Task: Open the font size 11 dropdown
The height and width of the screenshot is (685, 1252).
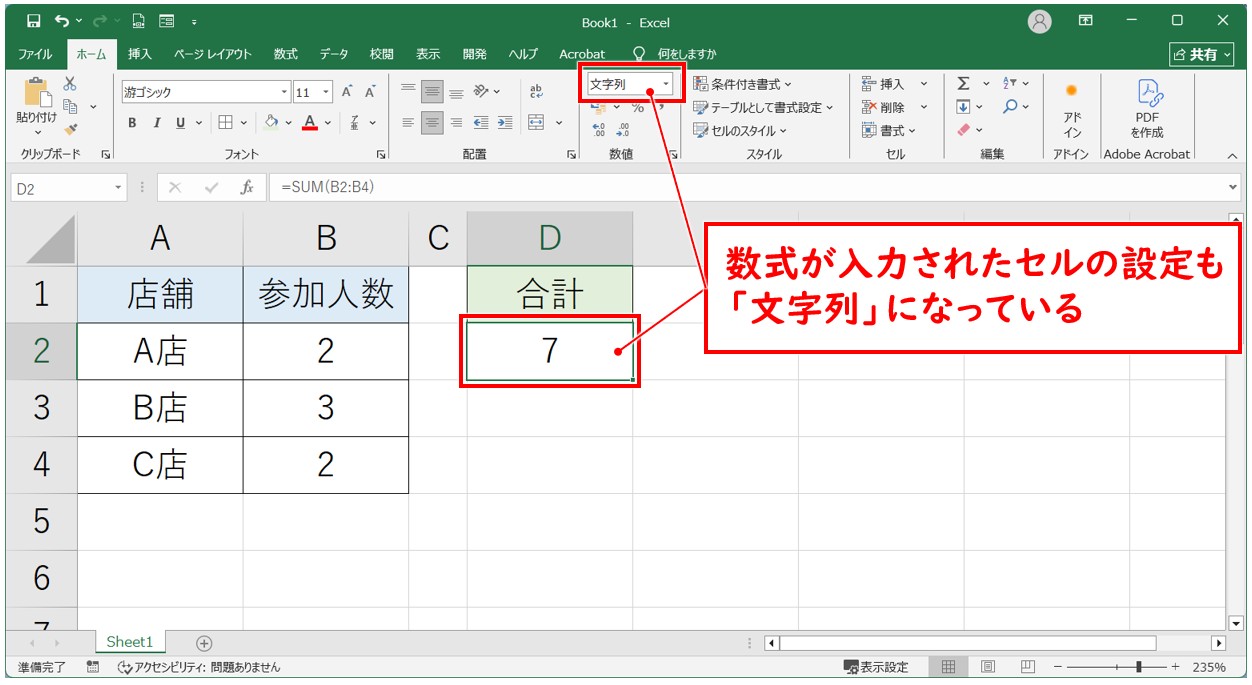Action: click(327, 92)
